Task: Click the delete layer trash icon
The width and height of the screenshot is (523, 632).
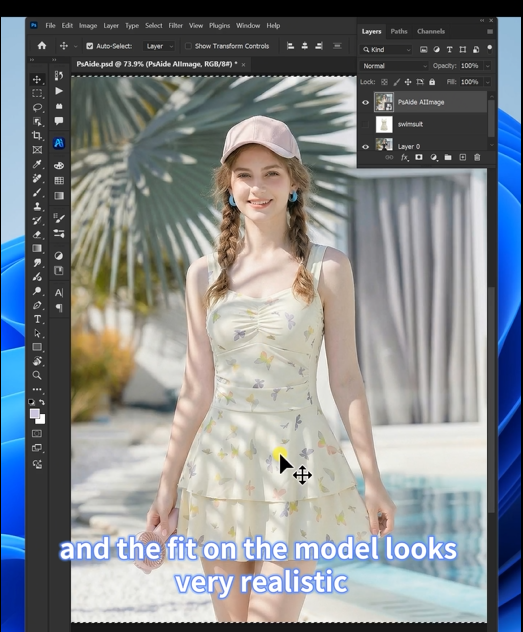Action: [477, 157]
